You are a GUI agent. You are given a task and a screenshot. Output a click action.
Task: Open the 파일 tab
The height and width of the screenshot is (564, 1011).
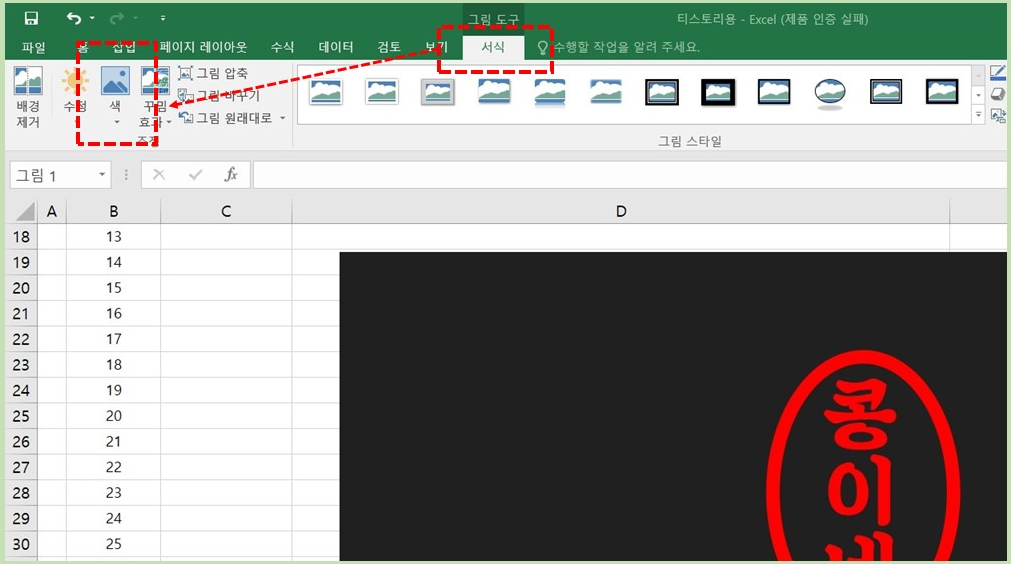point(34,47)
